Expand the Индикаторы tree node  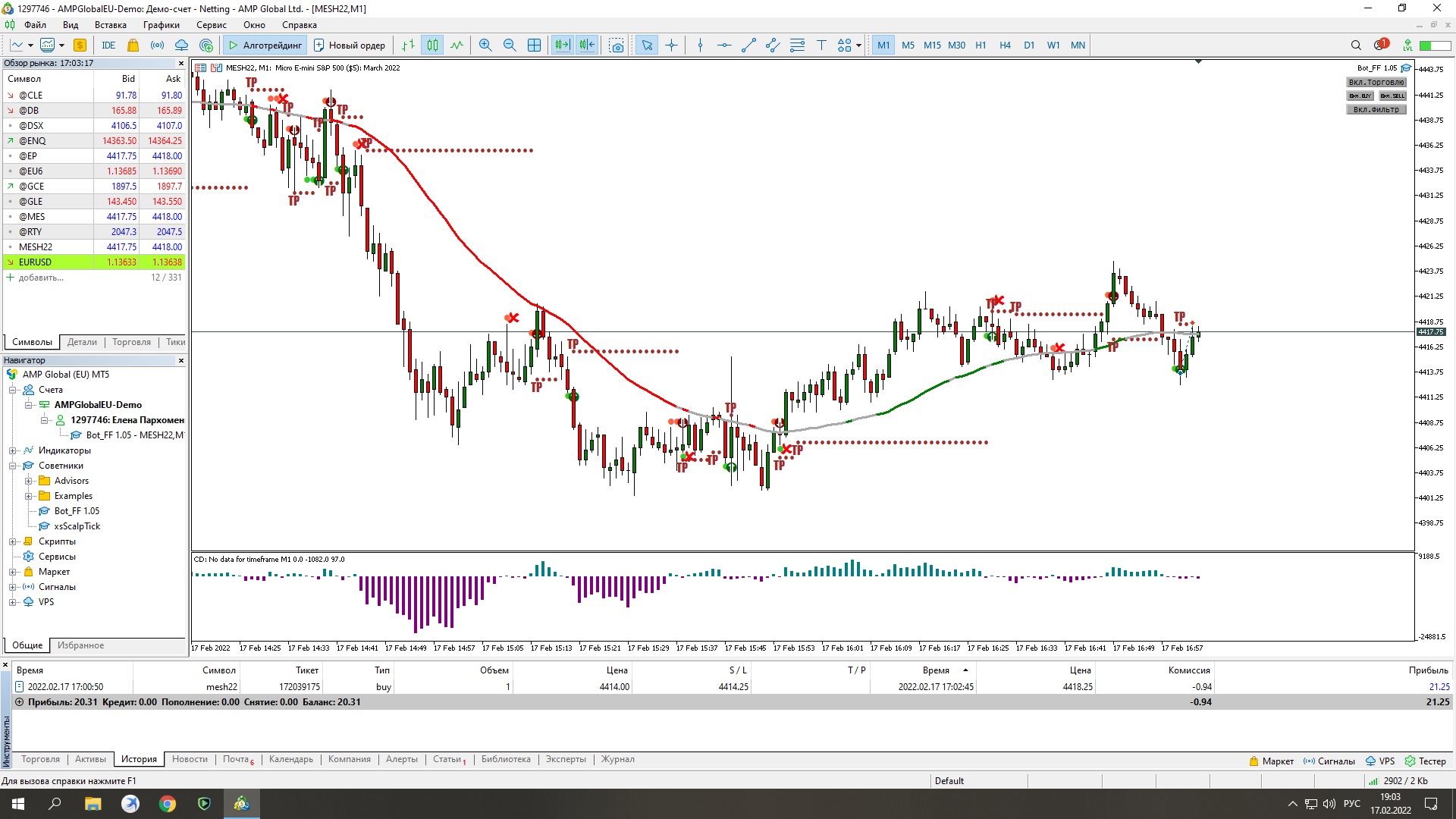coord(12,450)
